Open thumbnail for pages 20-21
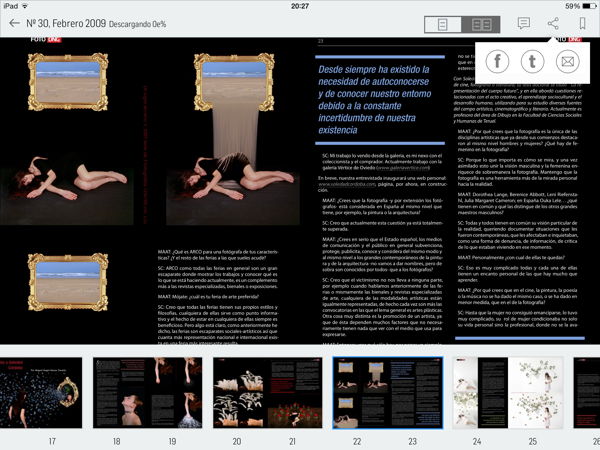The height and width of the screenshot is (450, 600). (x=267, y=393)
